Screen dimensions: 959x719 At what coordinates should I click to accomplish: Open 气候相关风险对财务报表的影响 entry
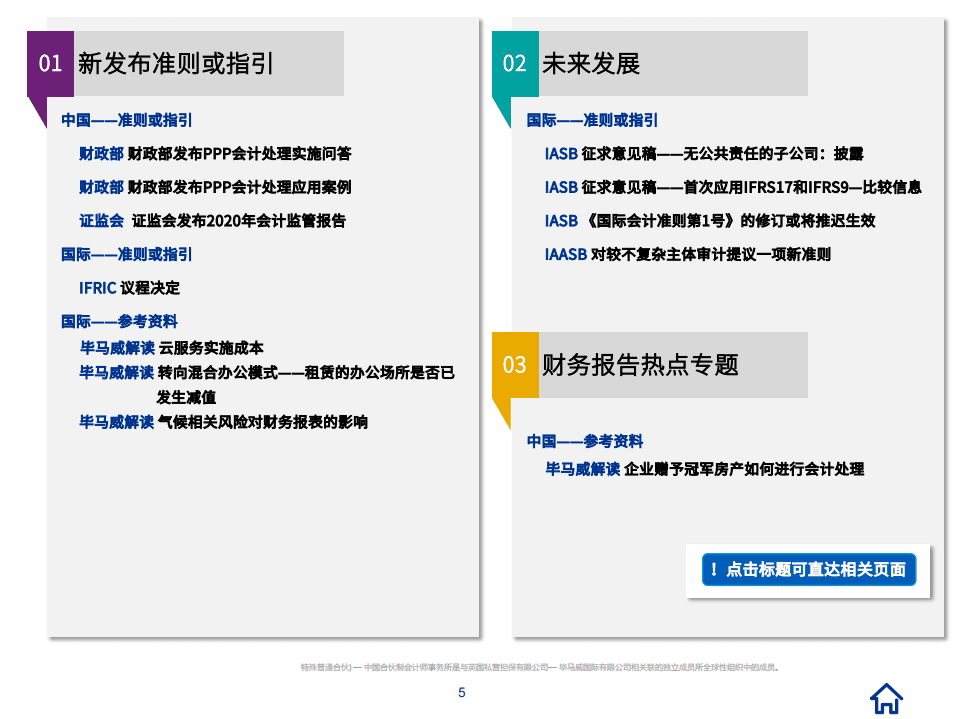point(226,422)
